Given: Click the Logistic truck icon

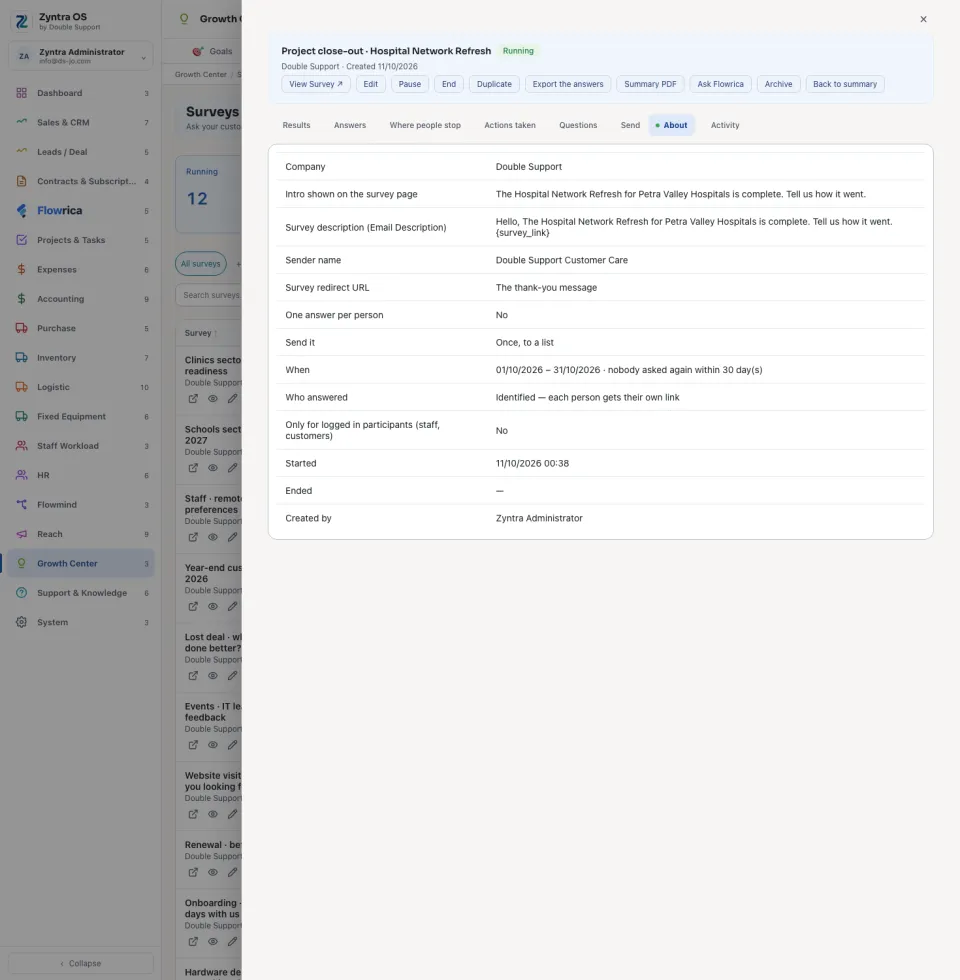Looking at the screenshot, I should (21, 387).
